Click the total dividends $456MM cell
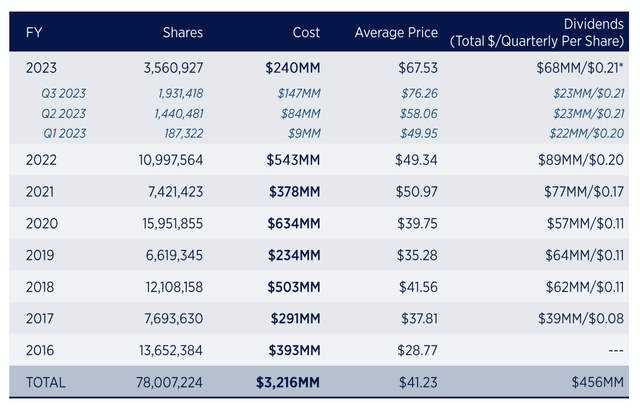640x410 pixels. pos(598,383)
